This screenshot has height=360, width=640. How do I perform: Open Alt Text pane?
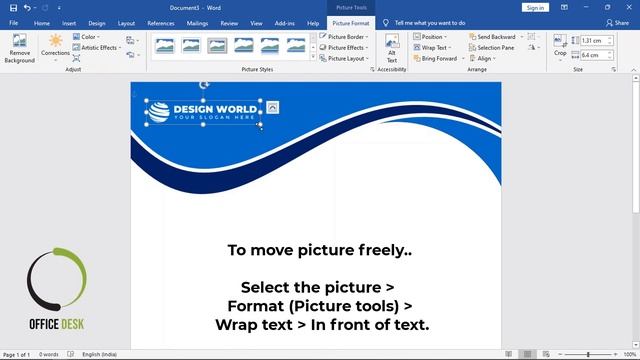tap(392, 49)
